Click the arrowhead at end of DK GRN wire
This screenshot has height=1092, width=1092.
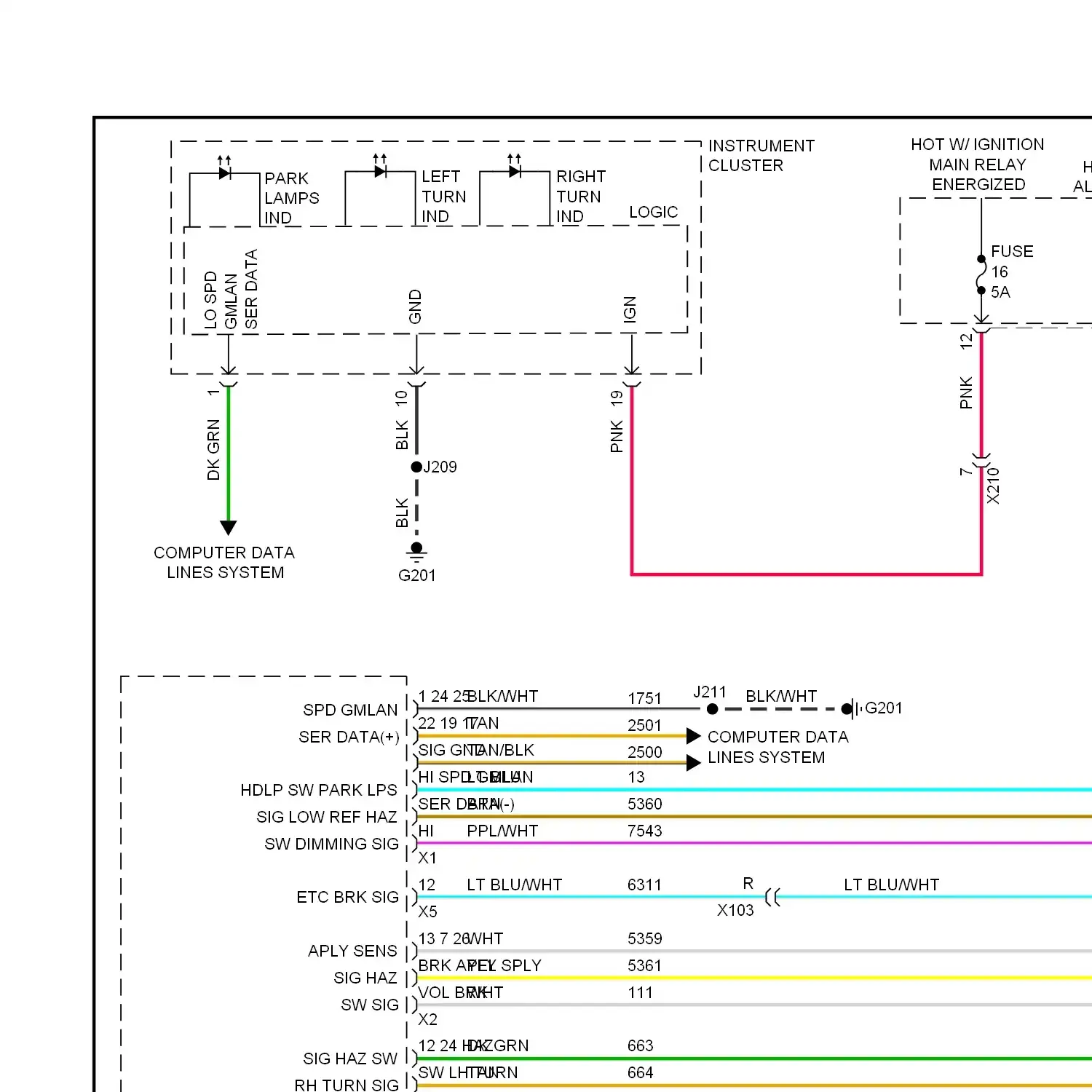coord(229,528)
